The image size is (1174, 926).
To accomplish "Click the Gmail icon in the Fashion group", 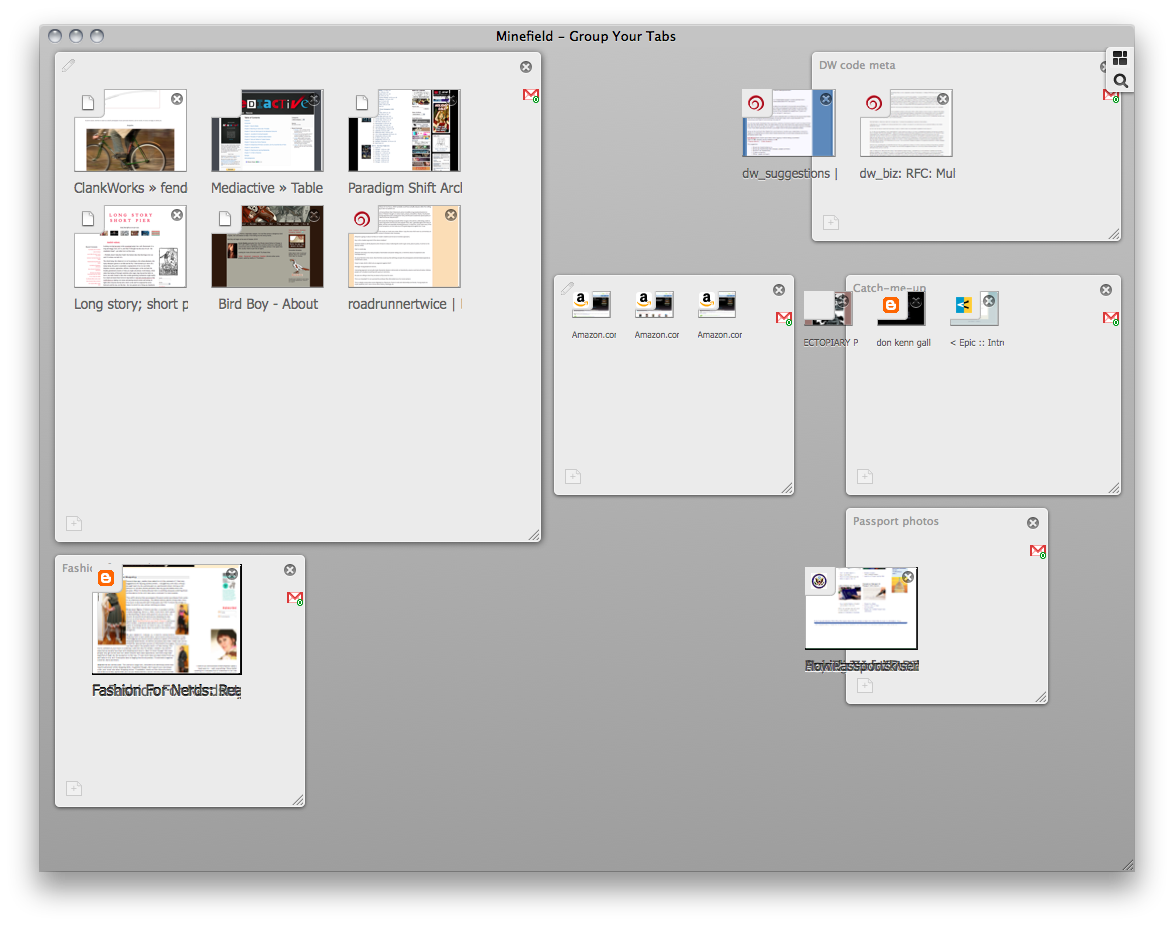I will point(294,598).
